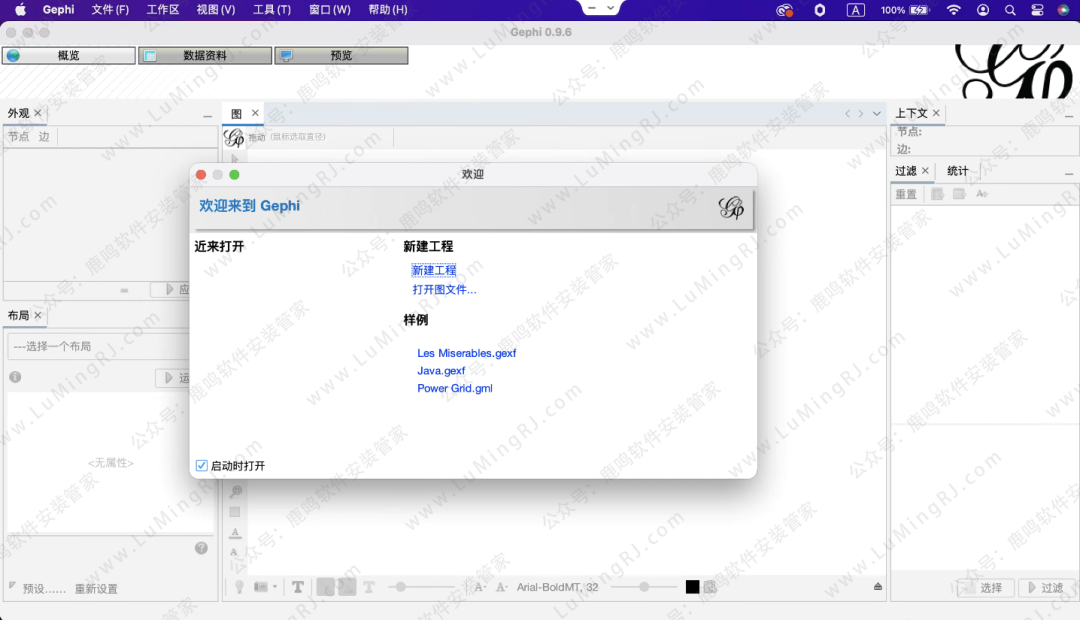The width and height of the screenshot is (1080, 620).
Task: Open the 选择一个布局 layout dropdown
Action: pos(98,347)
